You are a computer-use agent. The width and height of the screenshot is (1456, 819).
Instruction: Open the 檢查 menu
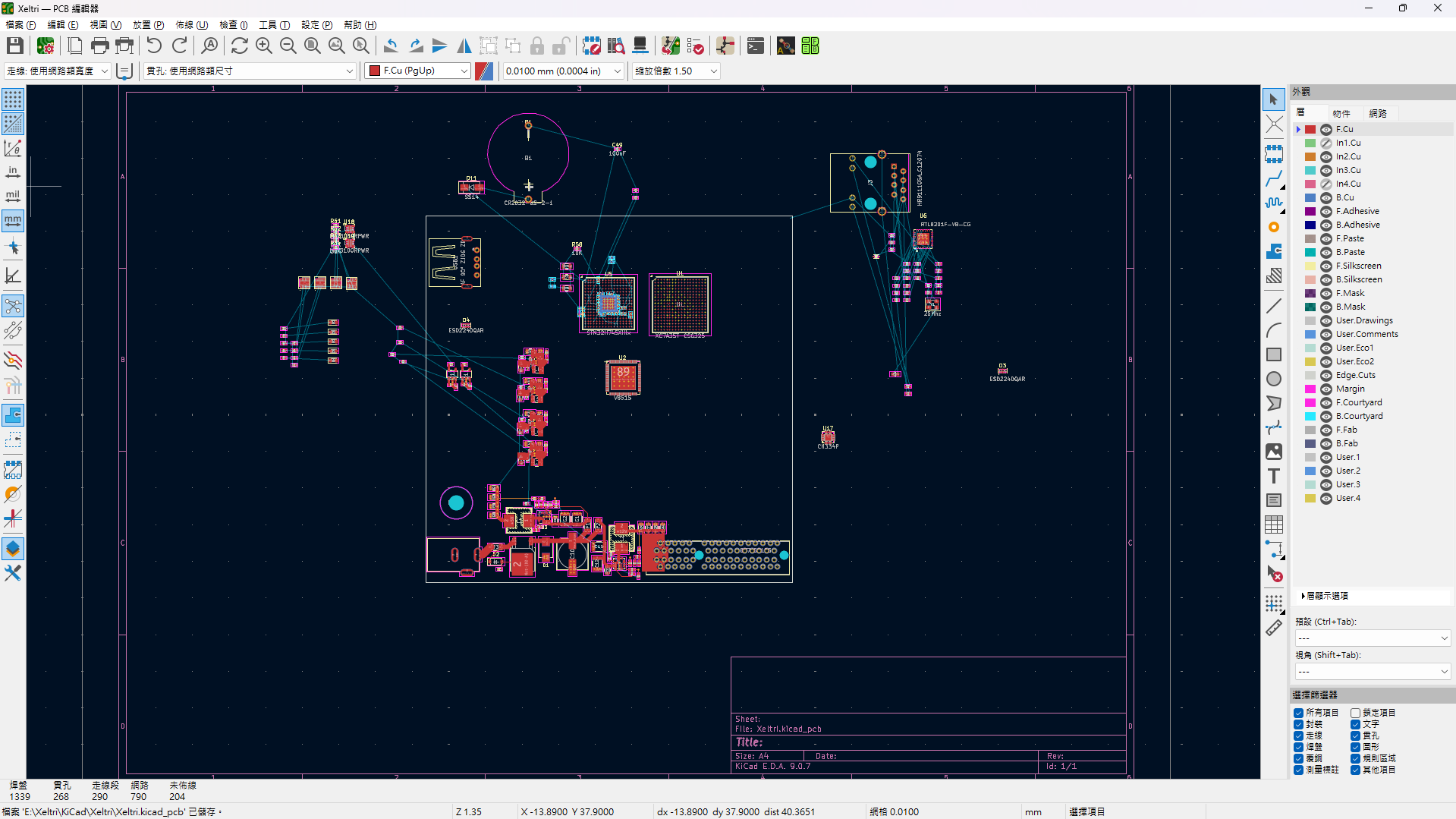(234, 25)
